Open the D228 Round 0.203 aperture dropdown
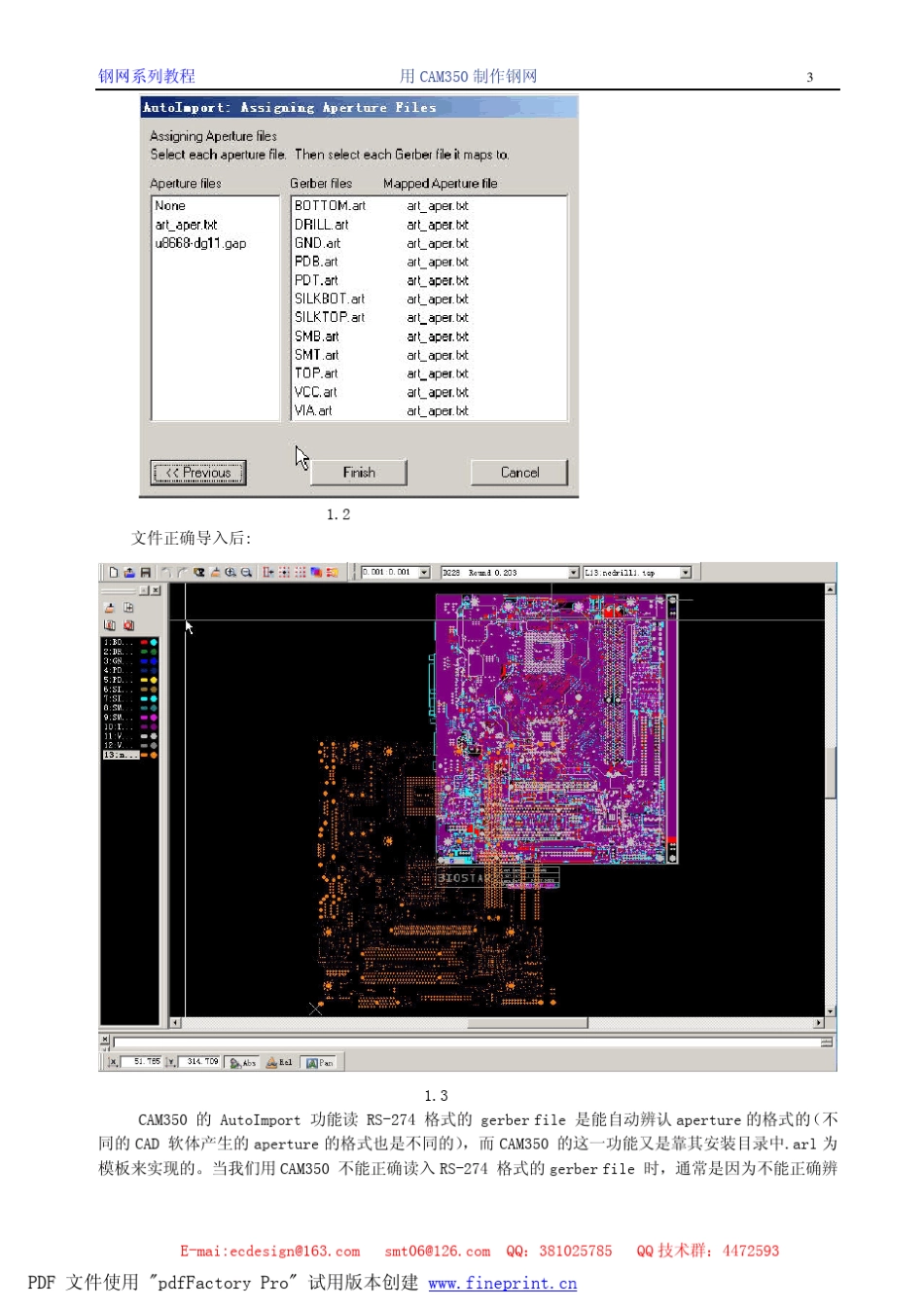This screenshot has width=924, height=1308. point(574,573)
